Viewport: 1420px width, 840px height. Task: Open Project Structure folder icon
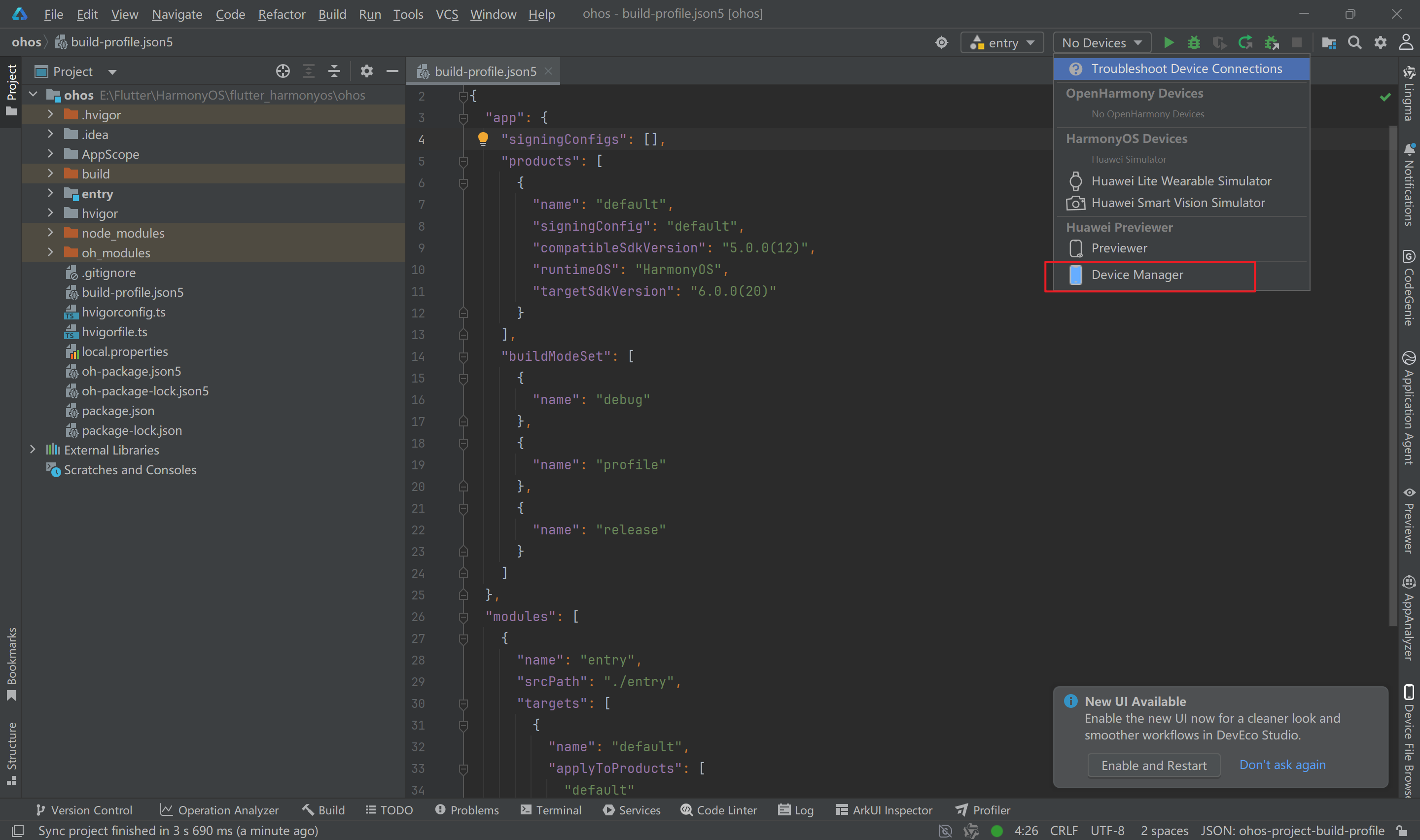(x=1328, y=42)
